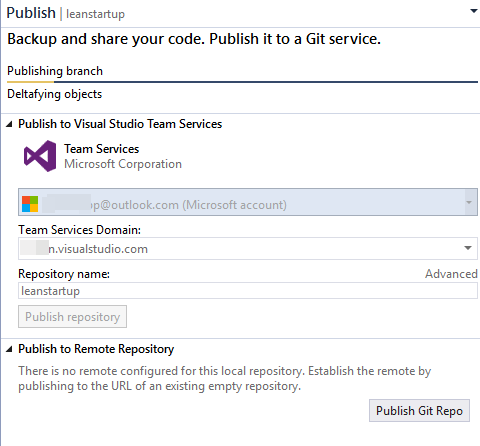This screenshot has height=446, width=480.
Task: Collapse Publish to Remote Repository section
Action: (x=9, y=349)
